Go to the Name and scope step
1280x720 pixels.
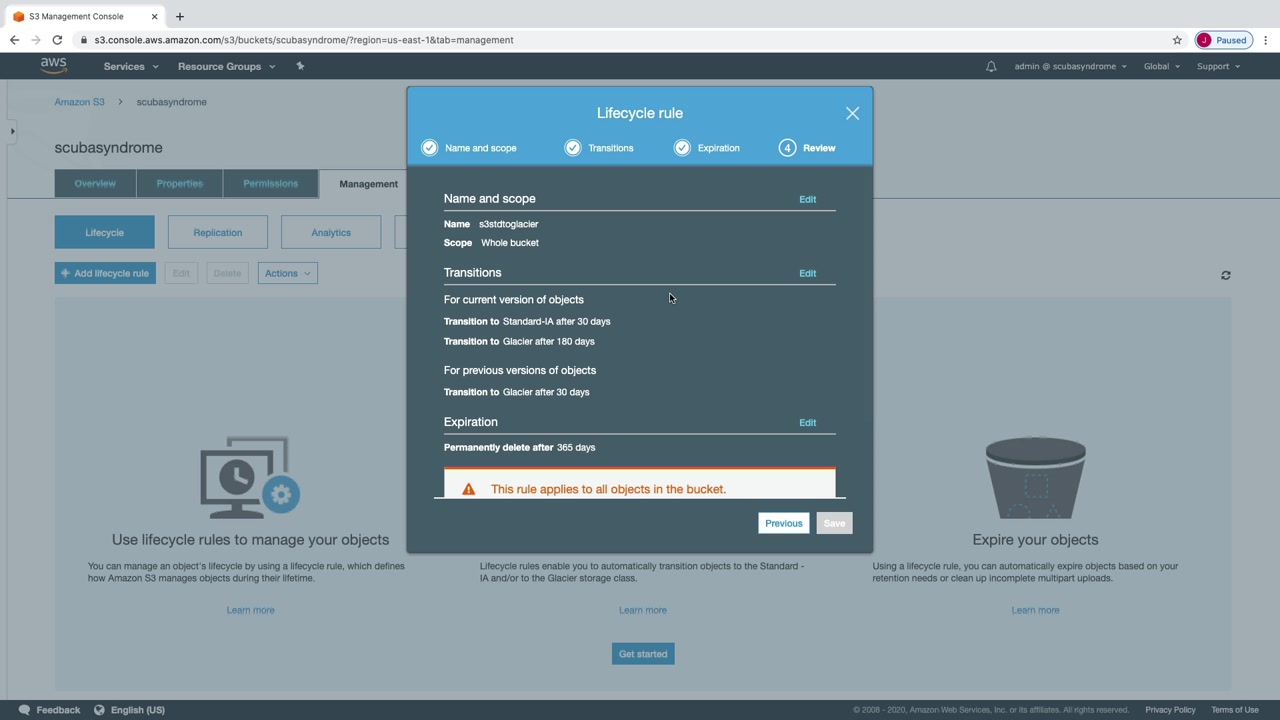[x=469, y=148]
